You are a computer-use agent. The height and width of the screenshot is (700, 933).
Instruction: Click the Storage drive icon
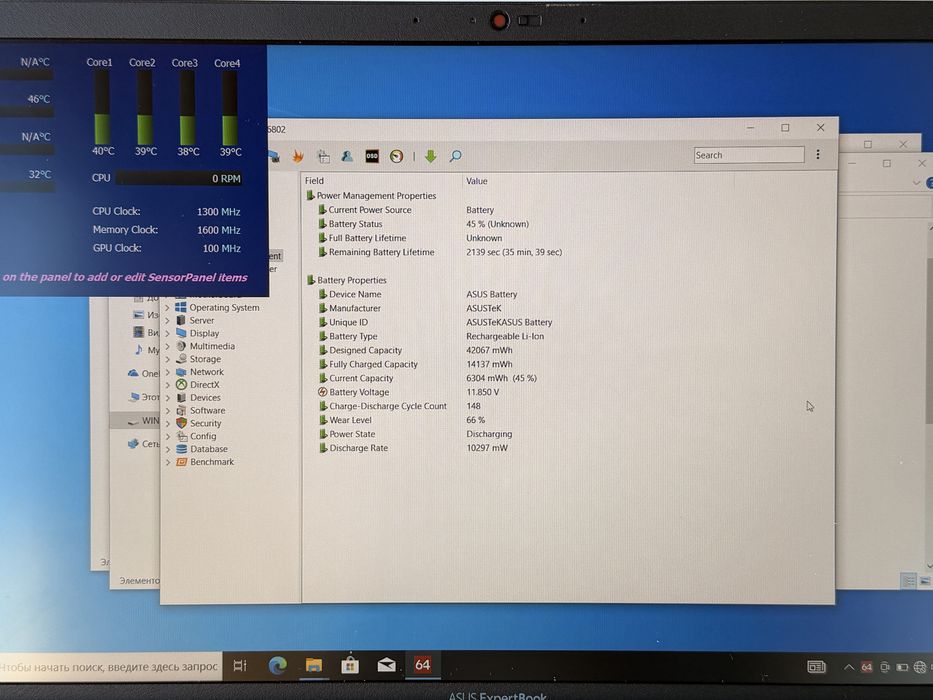[x=181, y=359]
